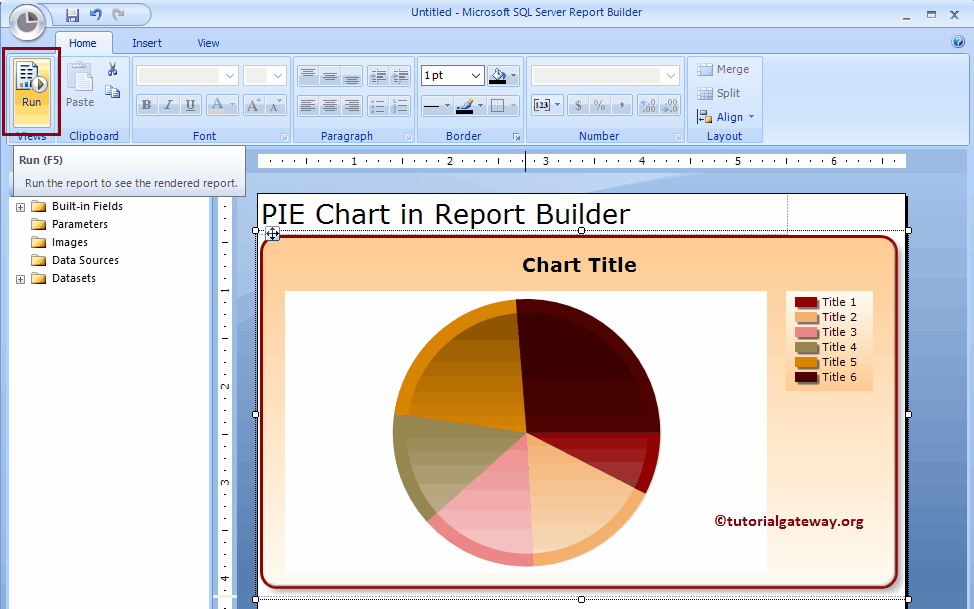Open the font family combo box

pyautogui.click(x=187, y=76)
